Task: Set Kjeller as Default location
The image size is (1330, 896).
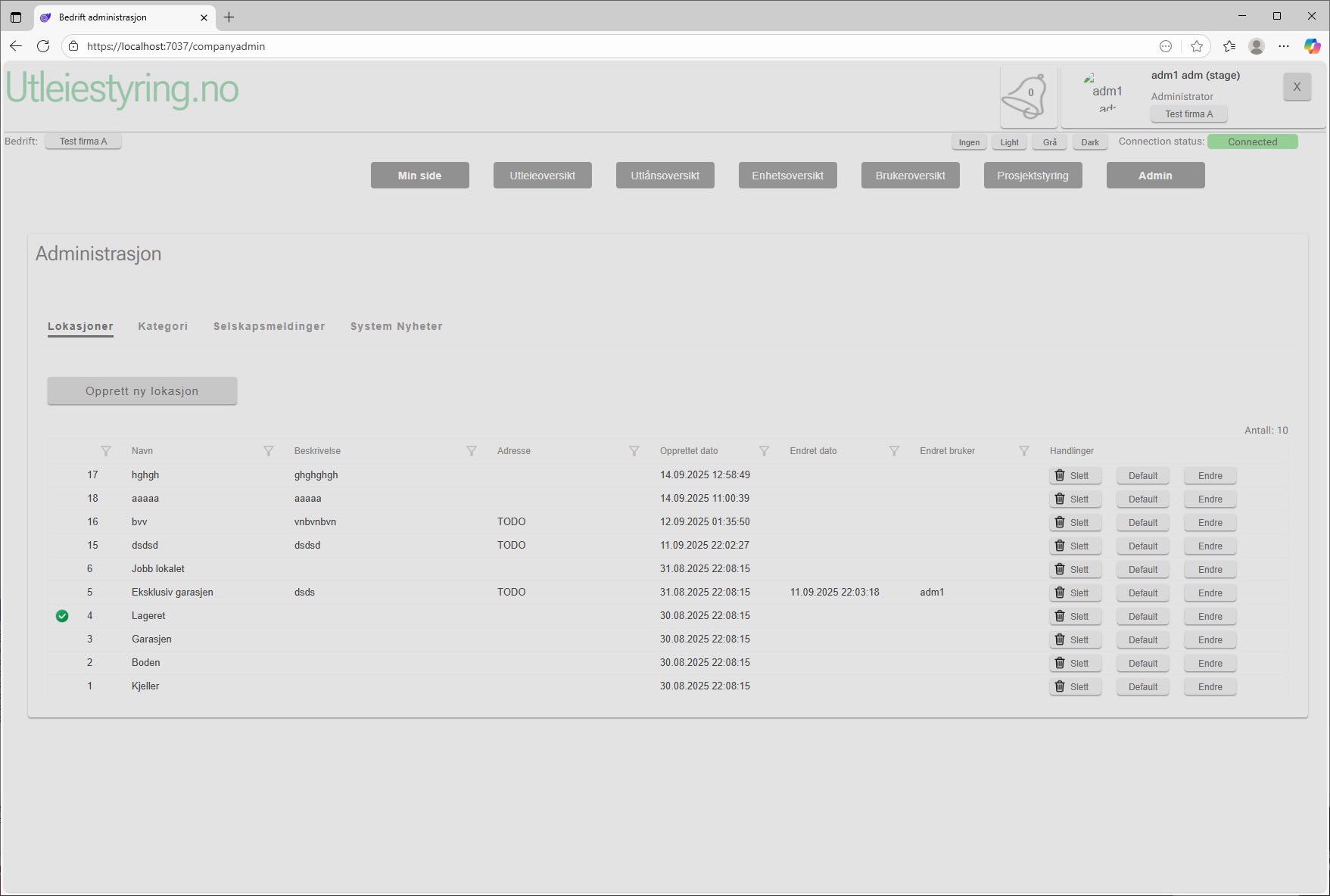Action: [x=1142, y=687]
